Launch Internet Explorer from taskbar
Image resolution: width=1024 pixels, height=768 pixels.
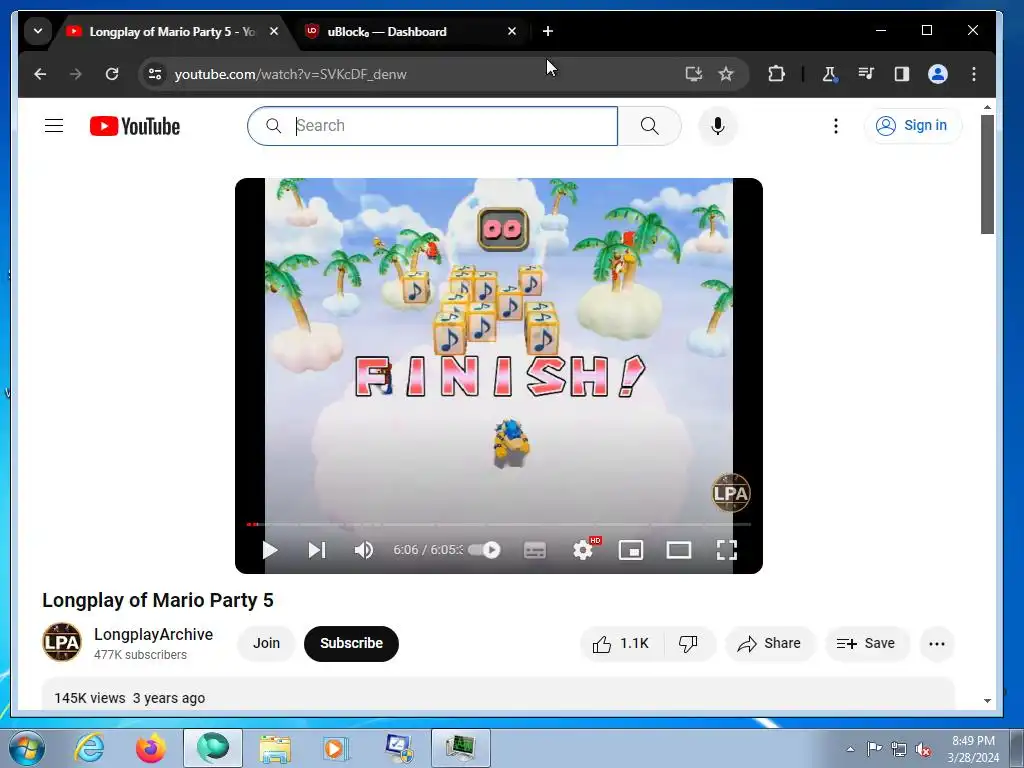pos(89,748)
